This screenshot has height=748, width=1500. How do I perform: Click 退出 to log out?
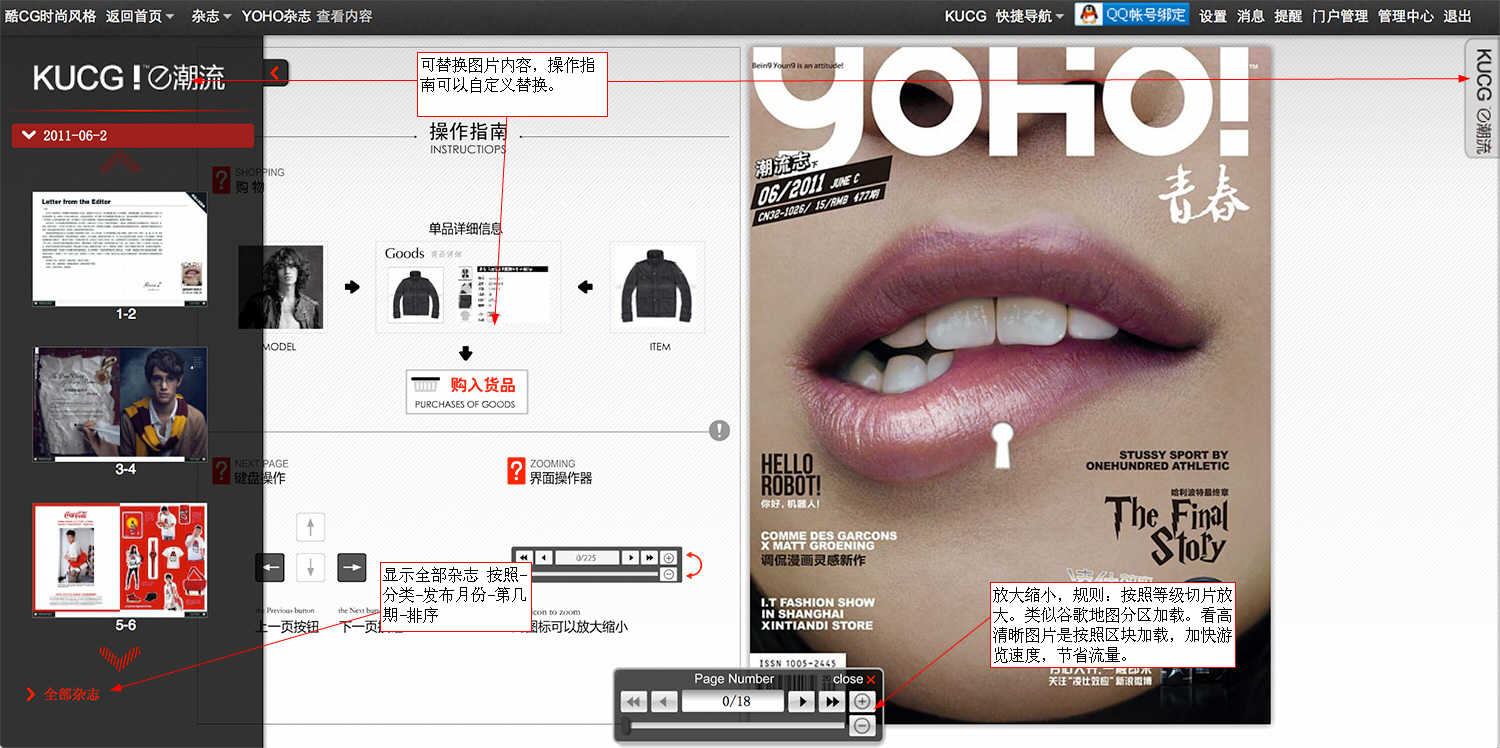pyautogui.click(x=1457, y=16)
